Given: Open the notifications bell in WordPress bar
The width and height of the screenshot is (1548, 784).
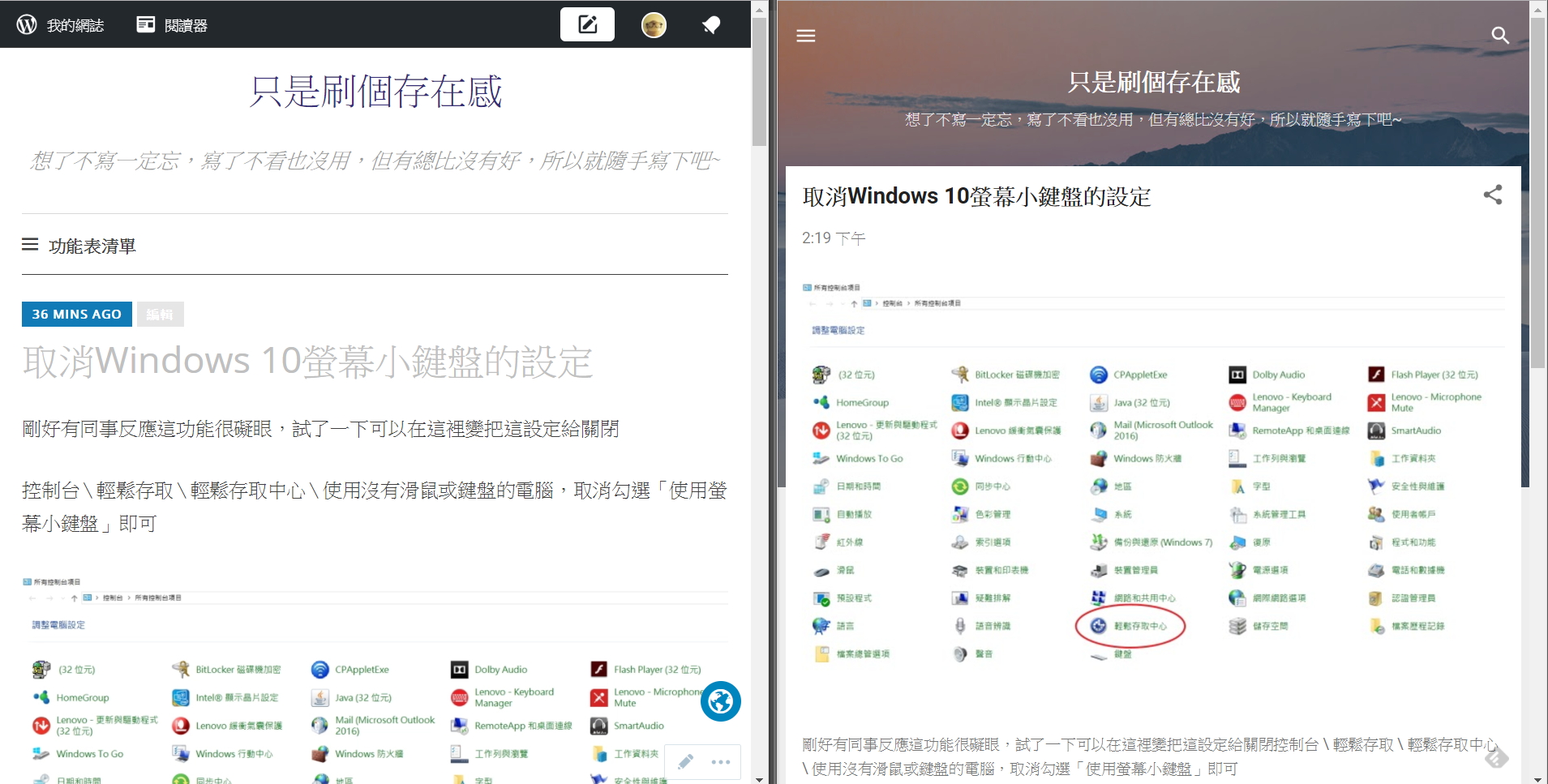Looking at the screenshot, I should (711, 25).
